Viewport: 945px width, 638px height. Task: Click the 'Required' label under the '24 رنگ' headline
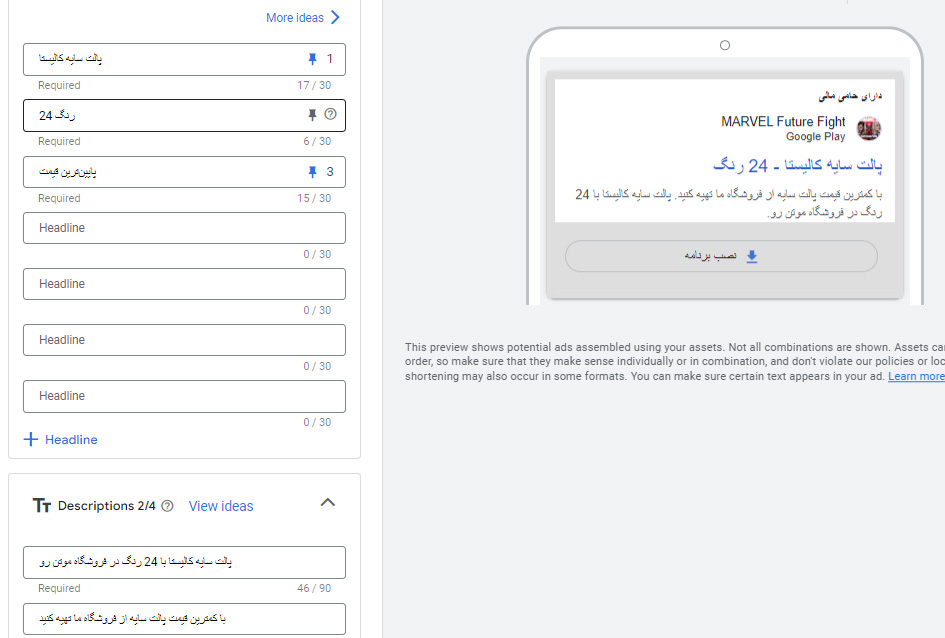[59, 142]
